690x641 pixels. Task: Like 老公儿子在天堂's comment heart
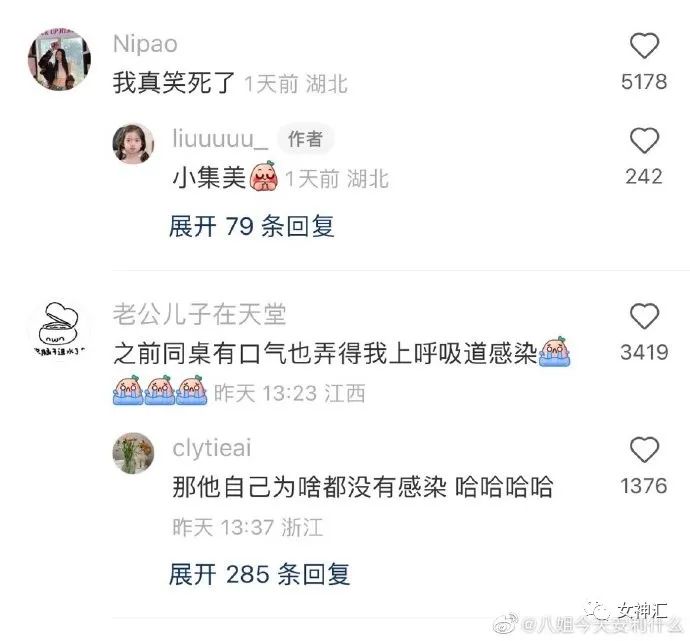coord(644,316)
